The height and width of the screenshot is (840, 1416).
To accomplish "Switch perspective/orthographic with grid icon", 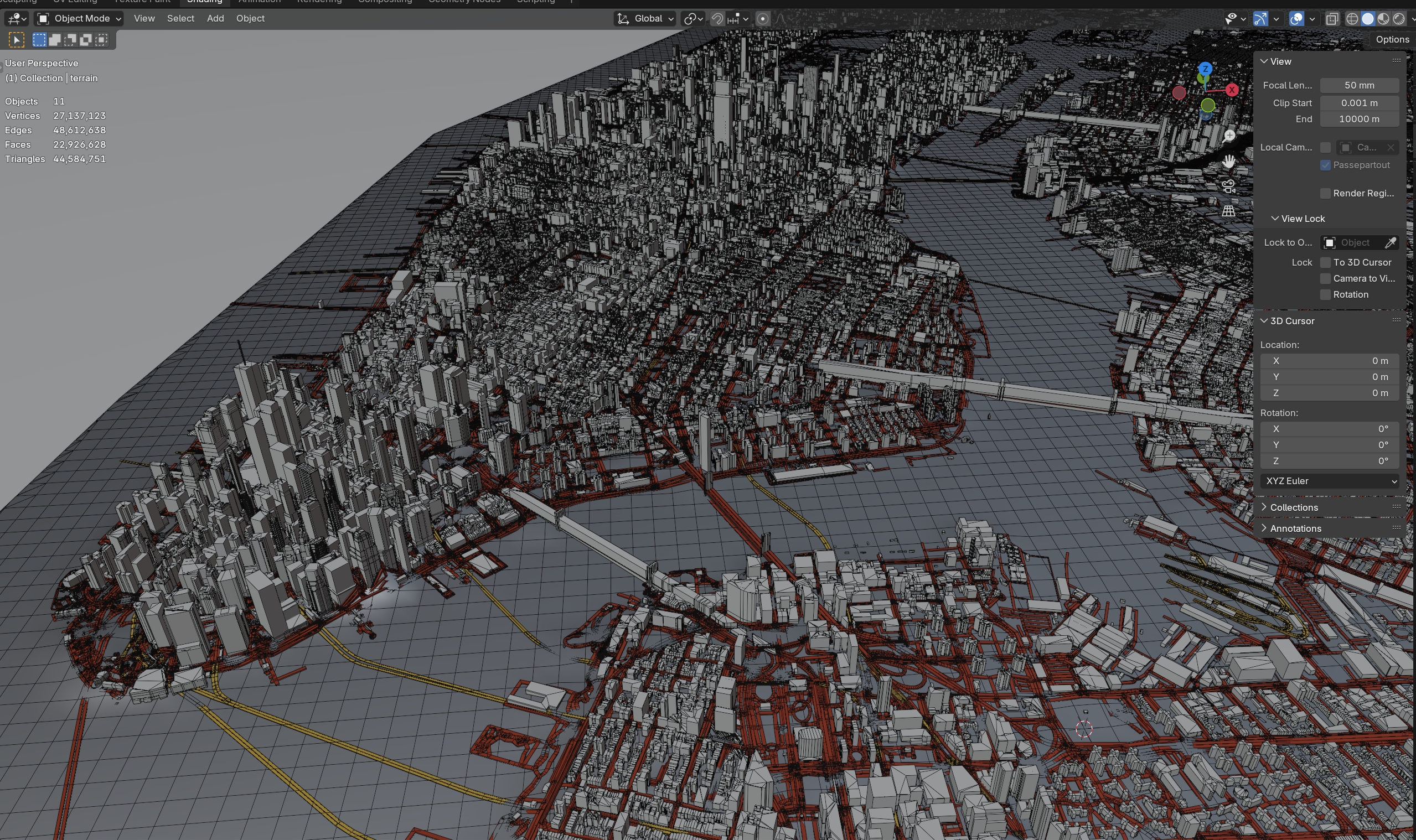I will point(1228,211).
